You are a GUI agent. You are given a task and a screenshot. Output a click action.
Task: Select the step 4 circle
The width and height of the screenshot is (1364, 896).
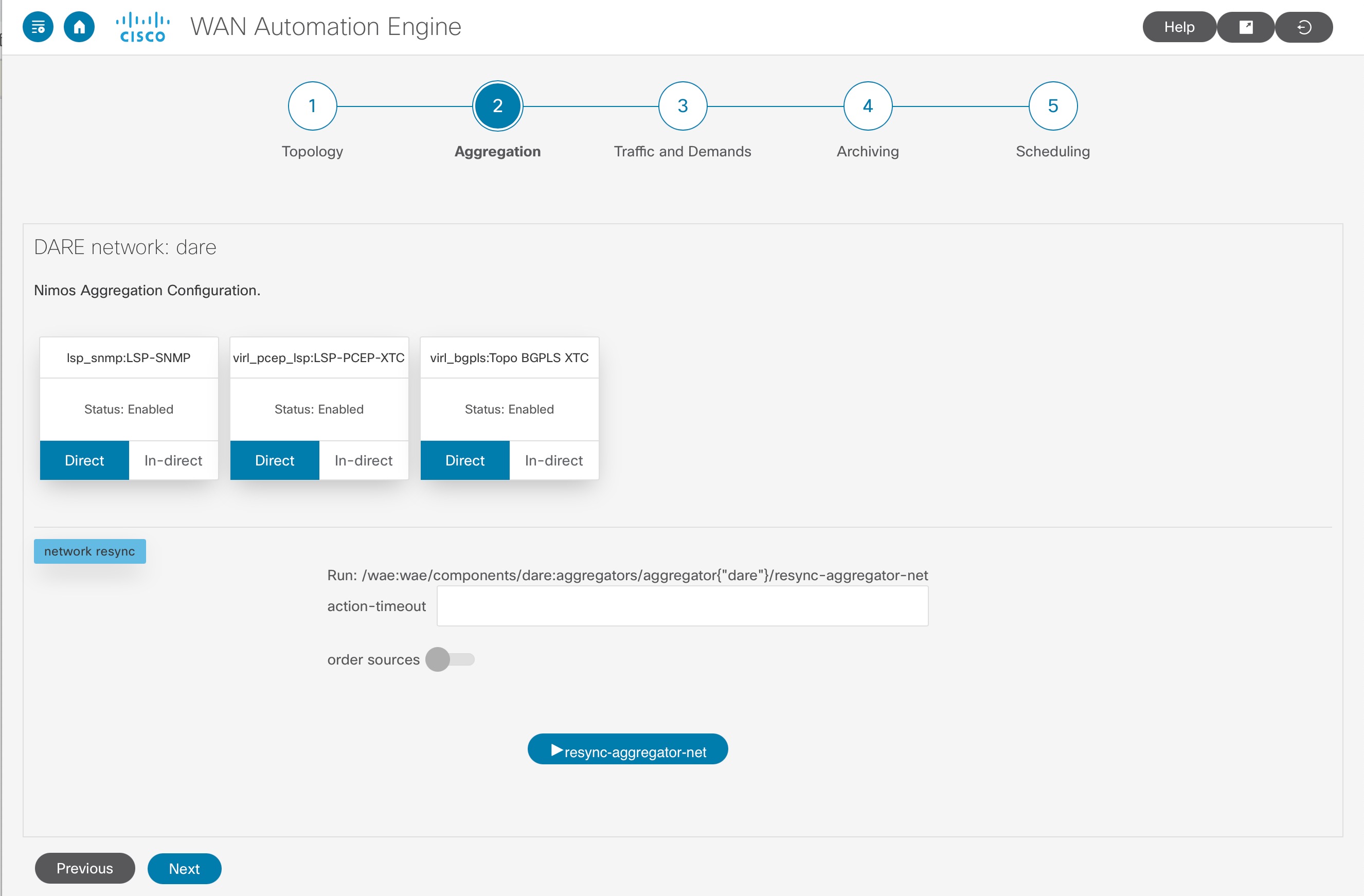point(867,105)
